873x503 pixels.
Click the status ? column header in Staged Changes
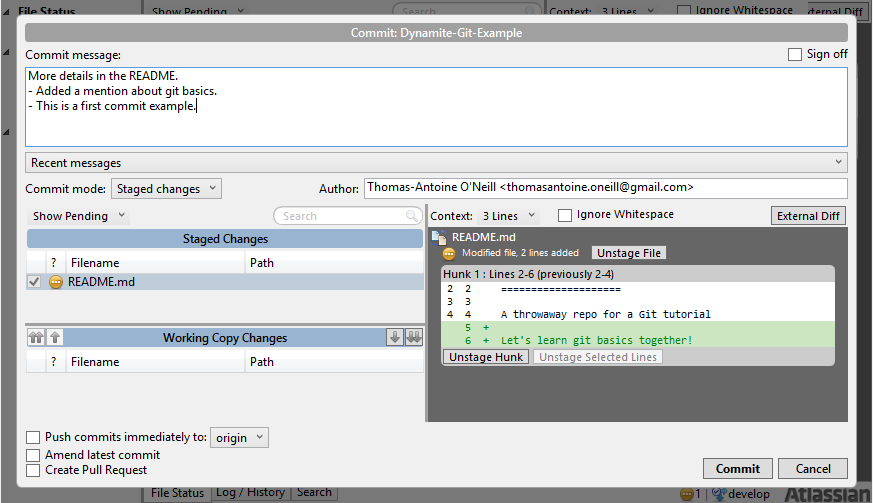click(53, 262)
